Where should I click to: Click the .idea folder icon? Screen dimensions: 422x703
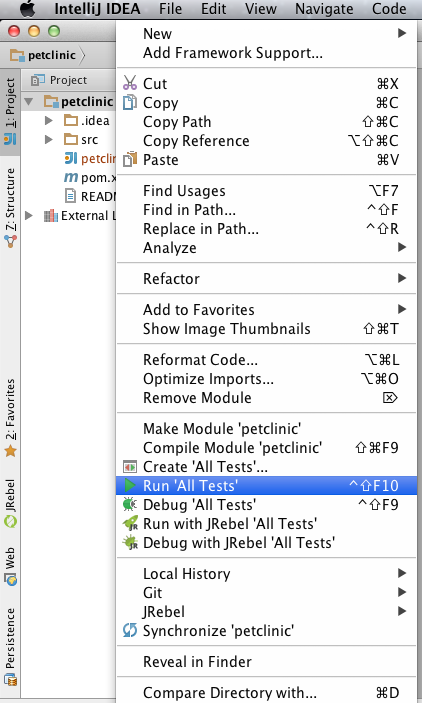71,120
